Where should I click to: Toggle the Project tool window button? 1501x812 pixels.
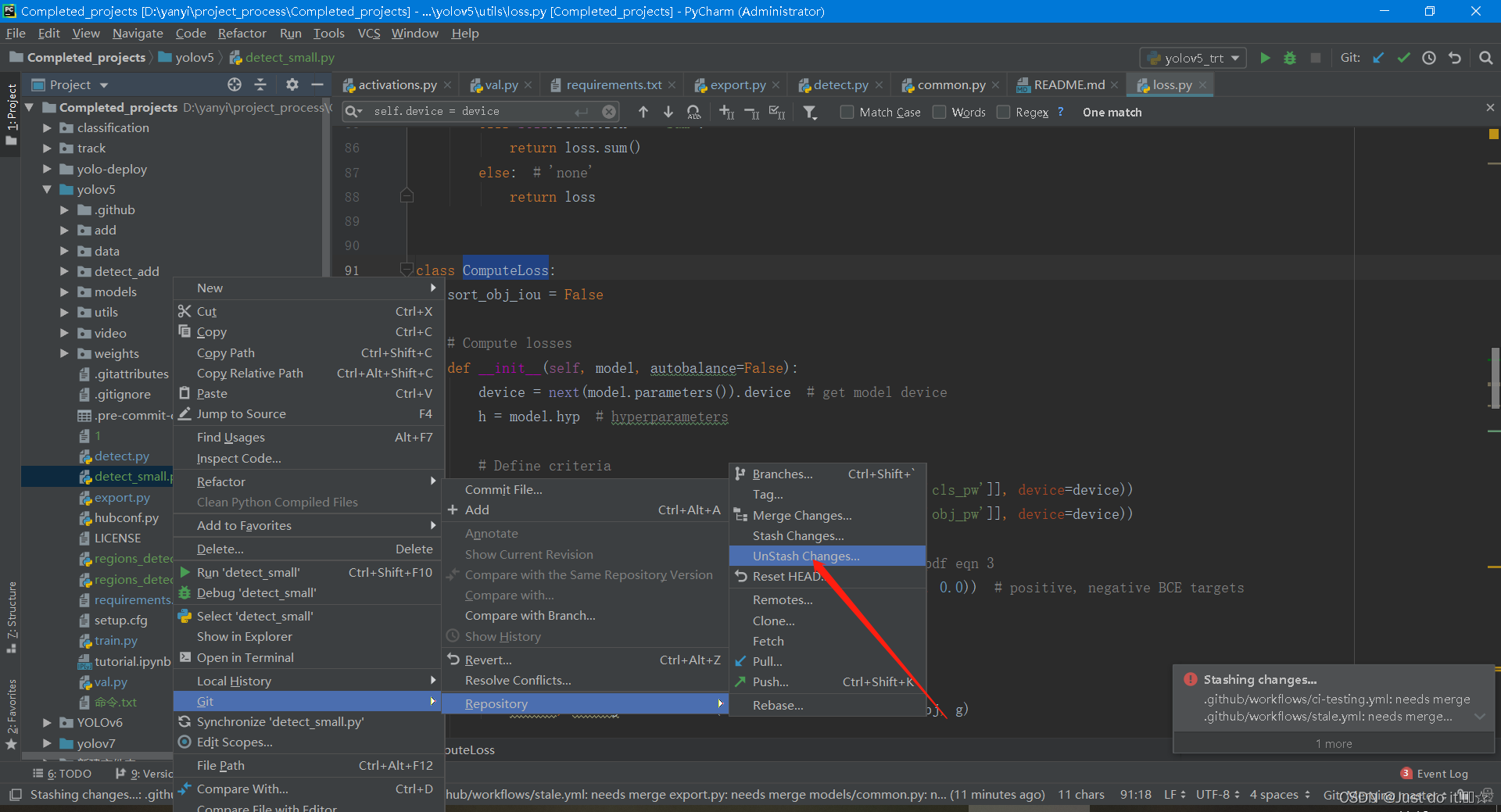point(11,114)
